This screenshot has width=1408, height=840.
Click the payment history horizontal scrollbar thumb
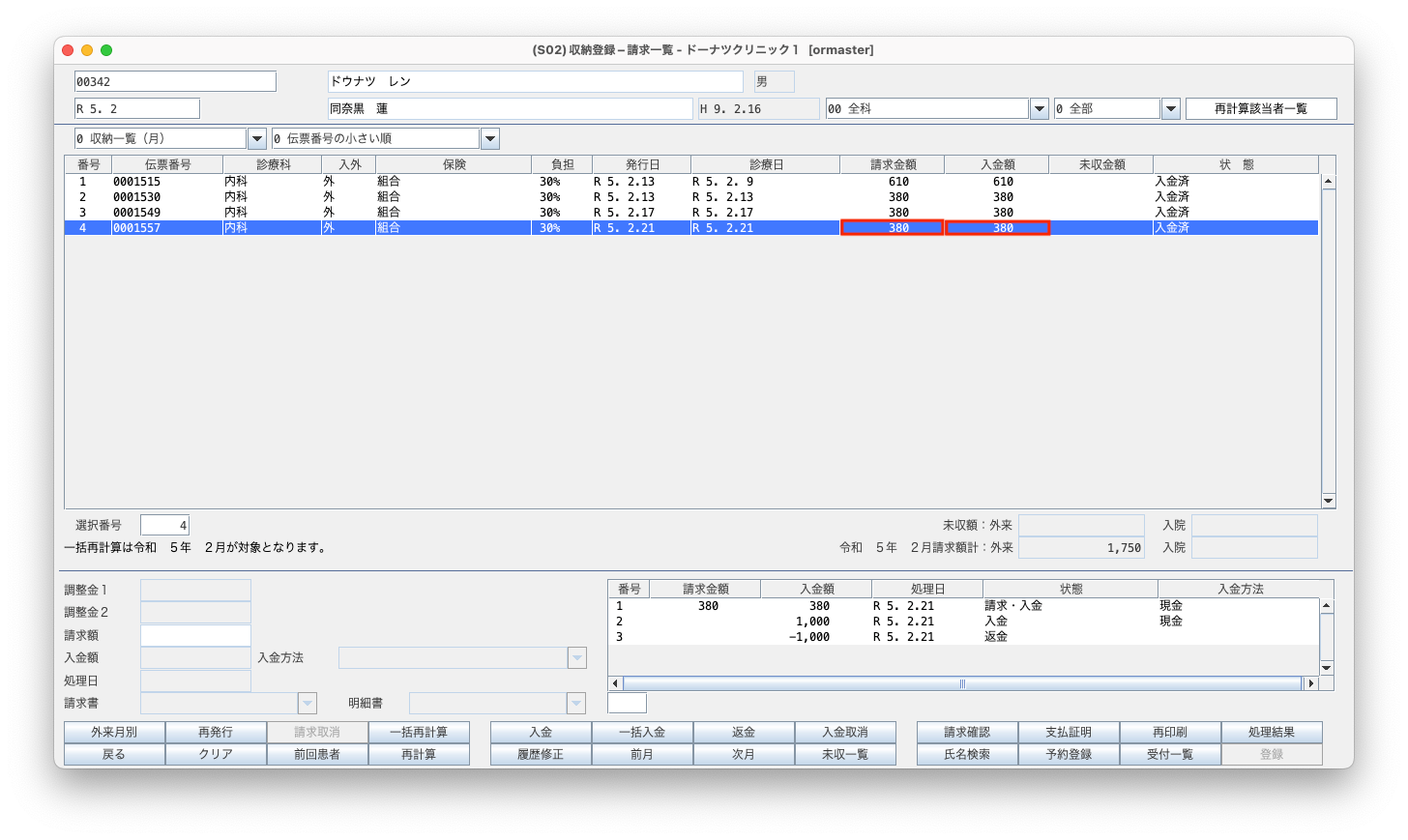961,683
